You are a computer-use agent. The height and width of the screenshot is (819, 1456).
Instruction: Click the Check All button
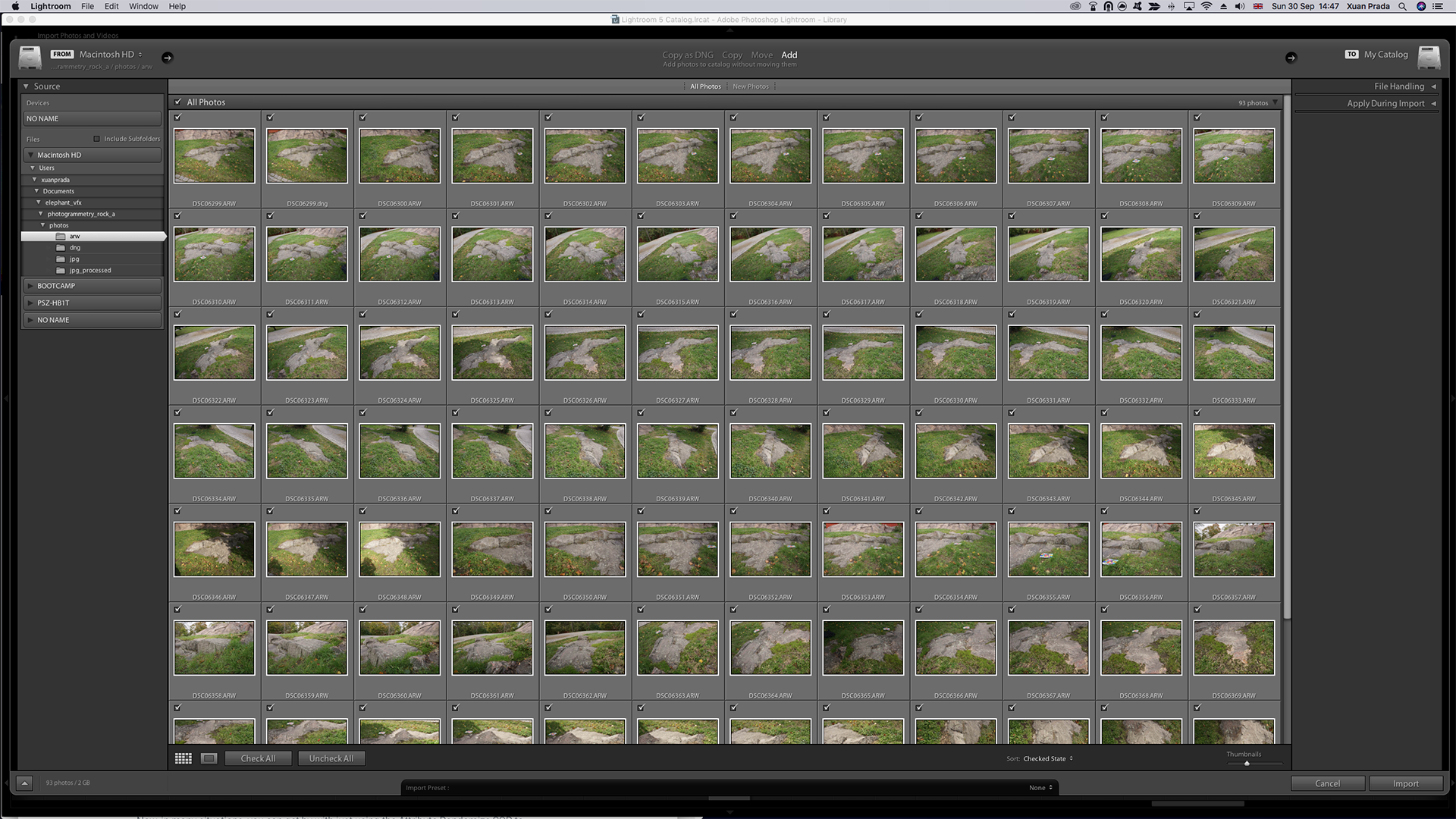258,758
